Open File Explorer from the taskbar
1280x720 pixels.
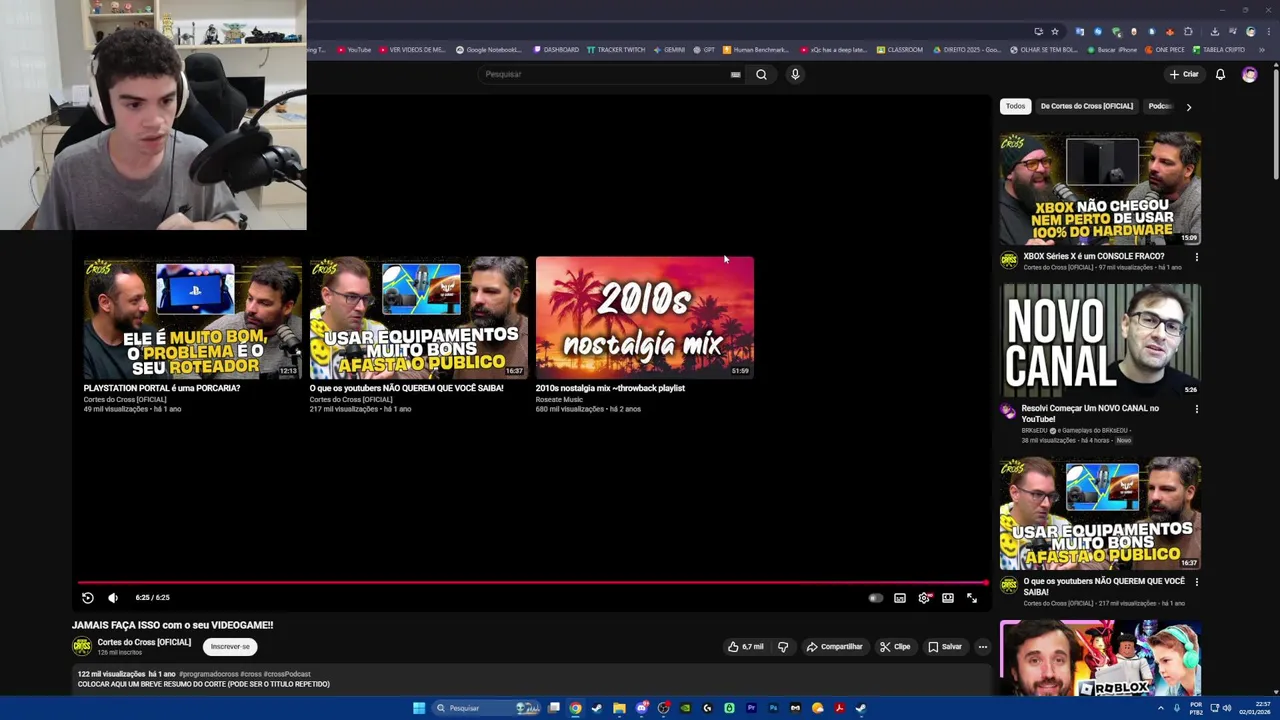619,708
